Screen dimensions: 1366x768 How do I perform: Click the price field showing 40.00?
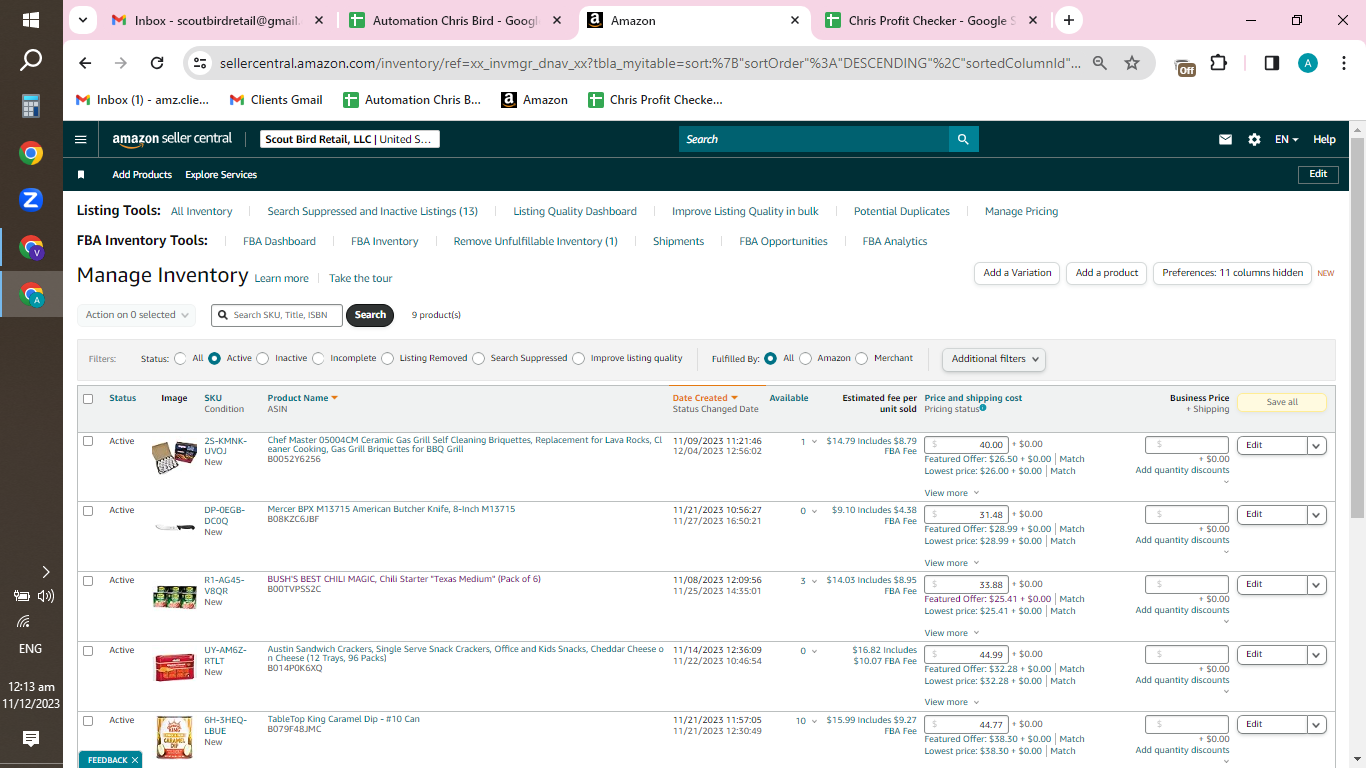(x=966, y=445)
